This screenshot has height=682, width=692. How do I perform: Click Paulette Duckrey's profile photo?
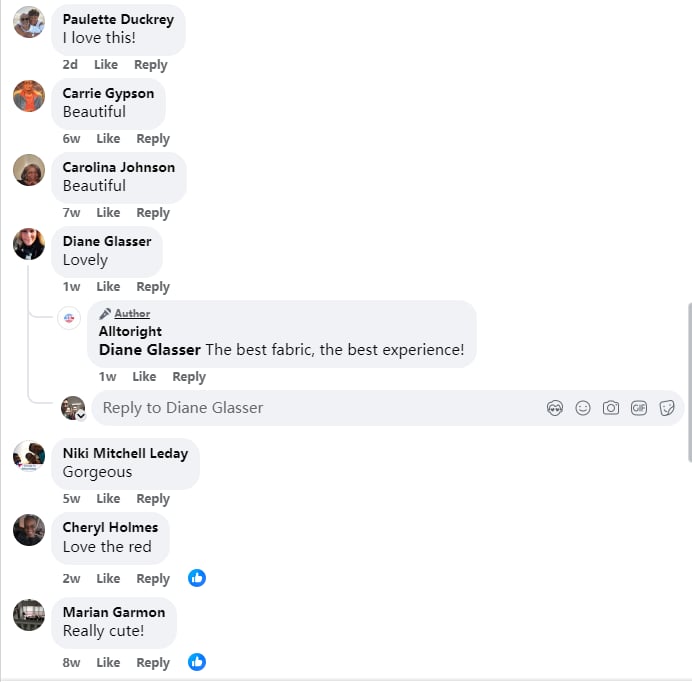click(29, 22)
